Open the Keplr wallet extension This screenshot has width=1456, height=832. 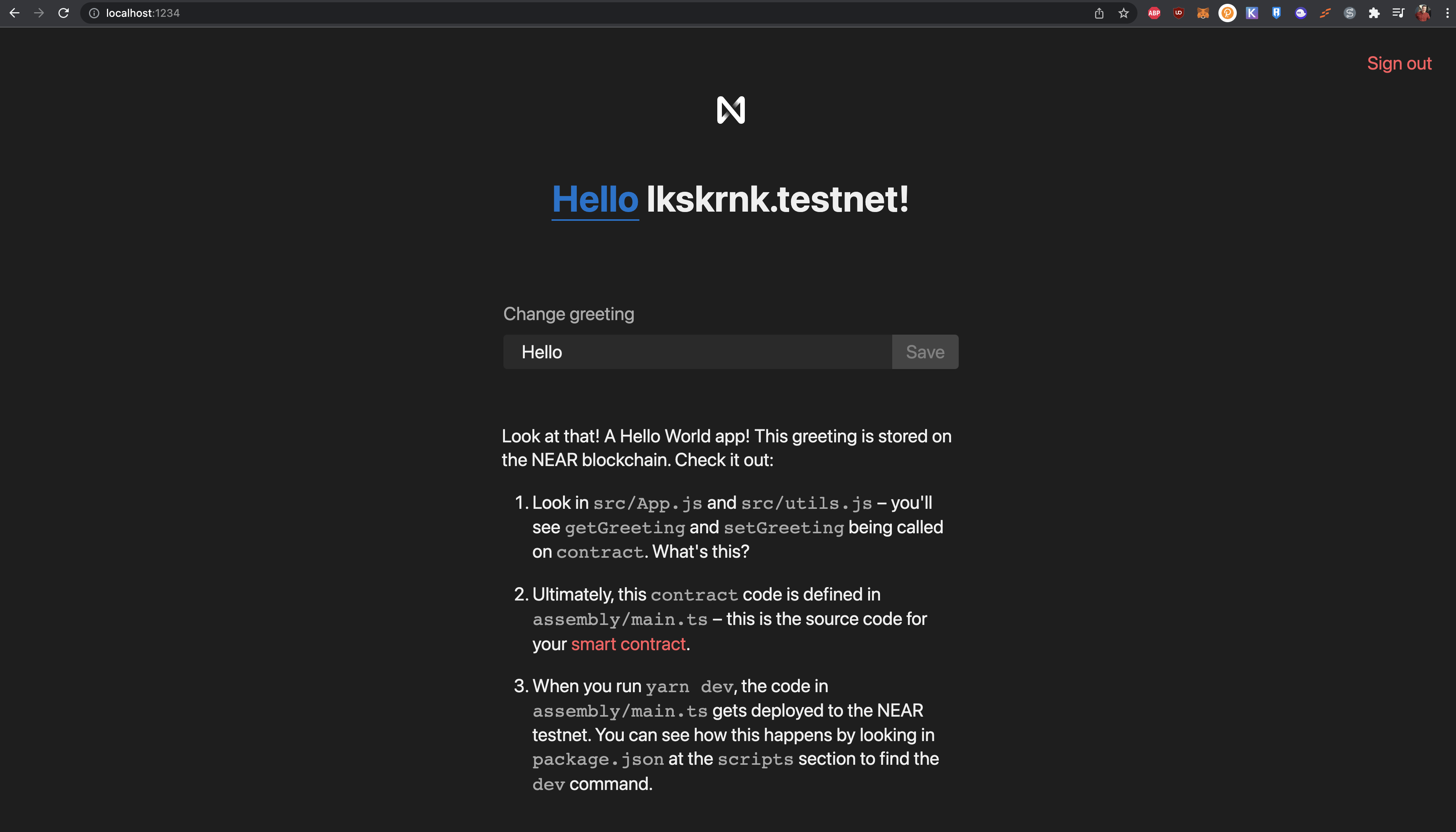coord(1251,13)
